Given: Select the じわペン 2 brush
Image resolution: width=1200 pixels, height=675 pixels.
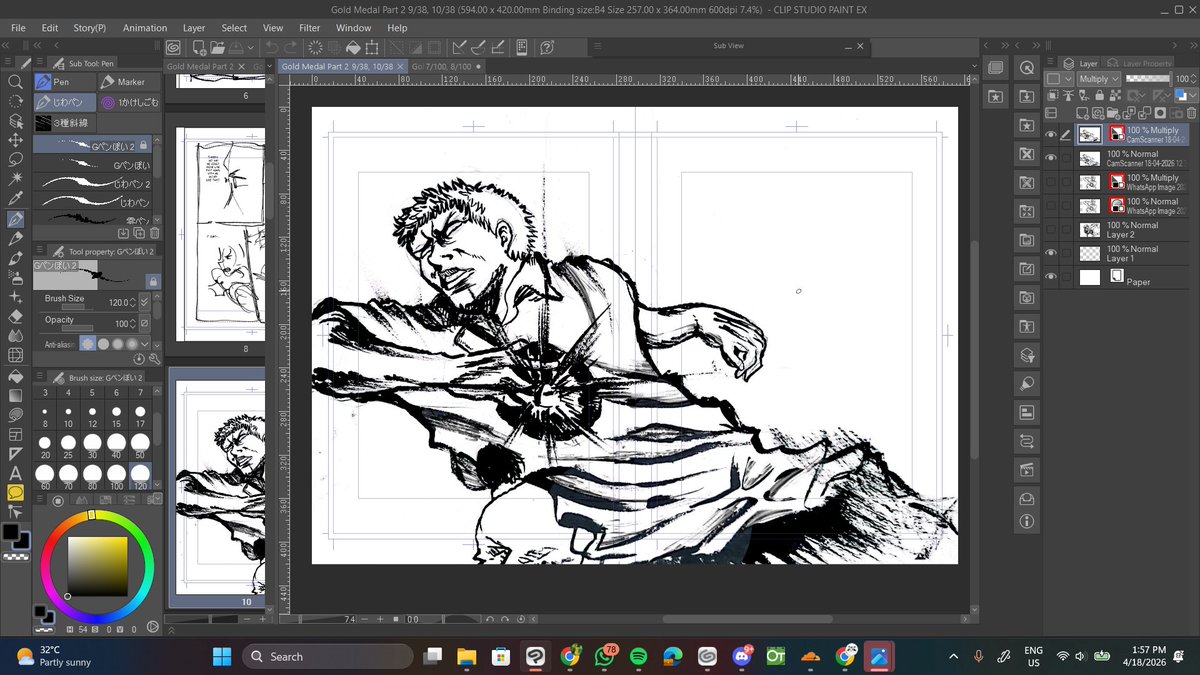Looking at the screenshot, I should [x=92, y=184].
